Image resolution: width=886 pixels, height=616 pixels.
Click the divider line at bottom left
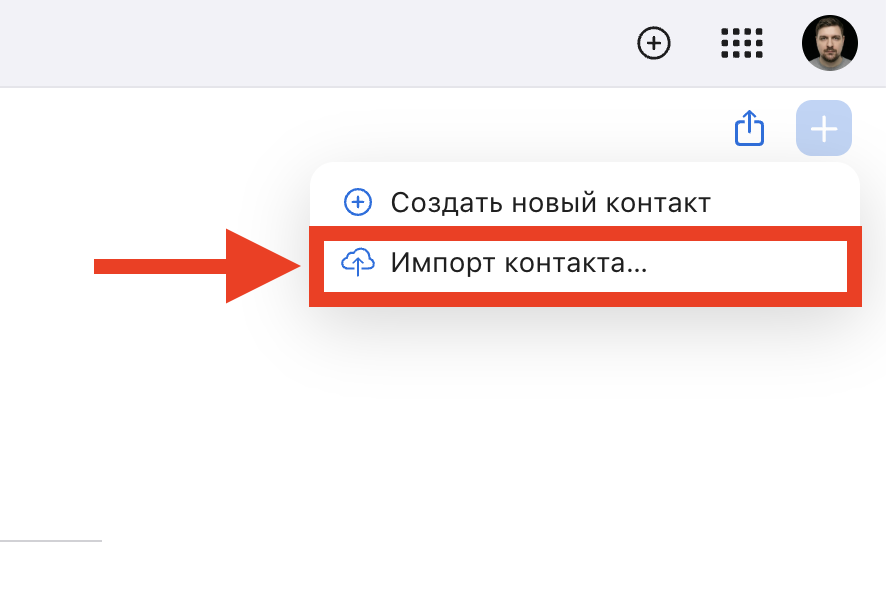pyautogui.click(x=50, y=540)
